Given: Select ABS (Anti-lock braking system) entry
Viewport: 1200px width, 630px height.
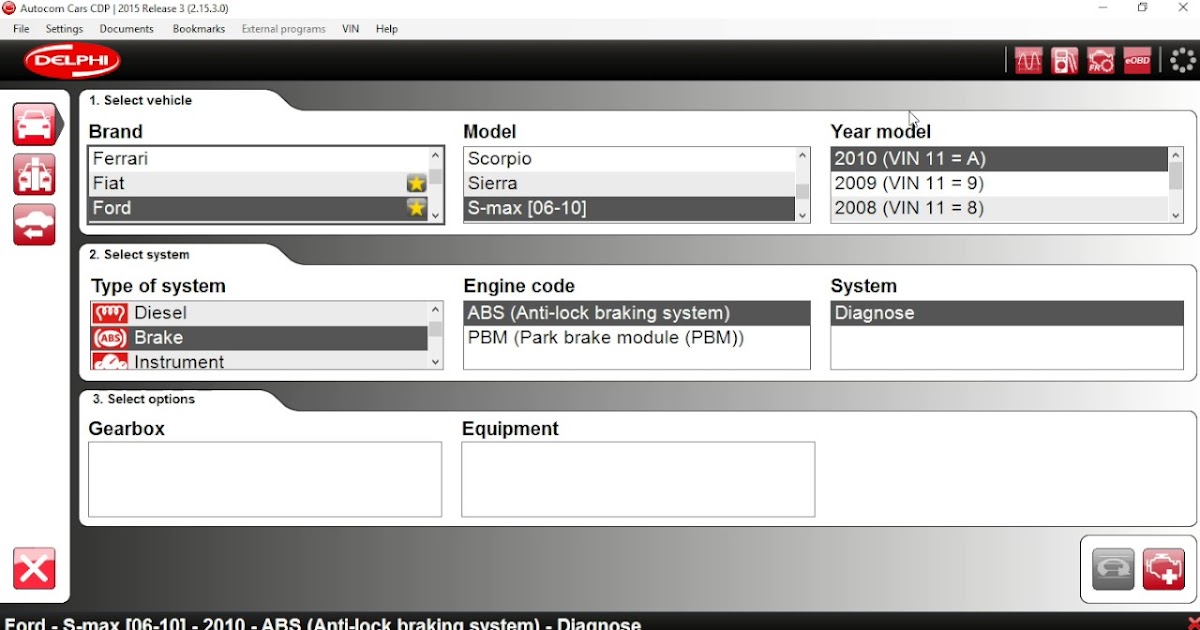Looking at the screenshot, I should click(x=637, y=313).
